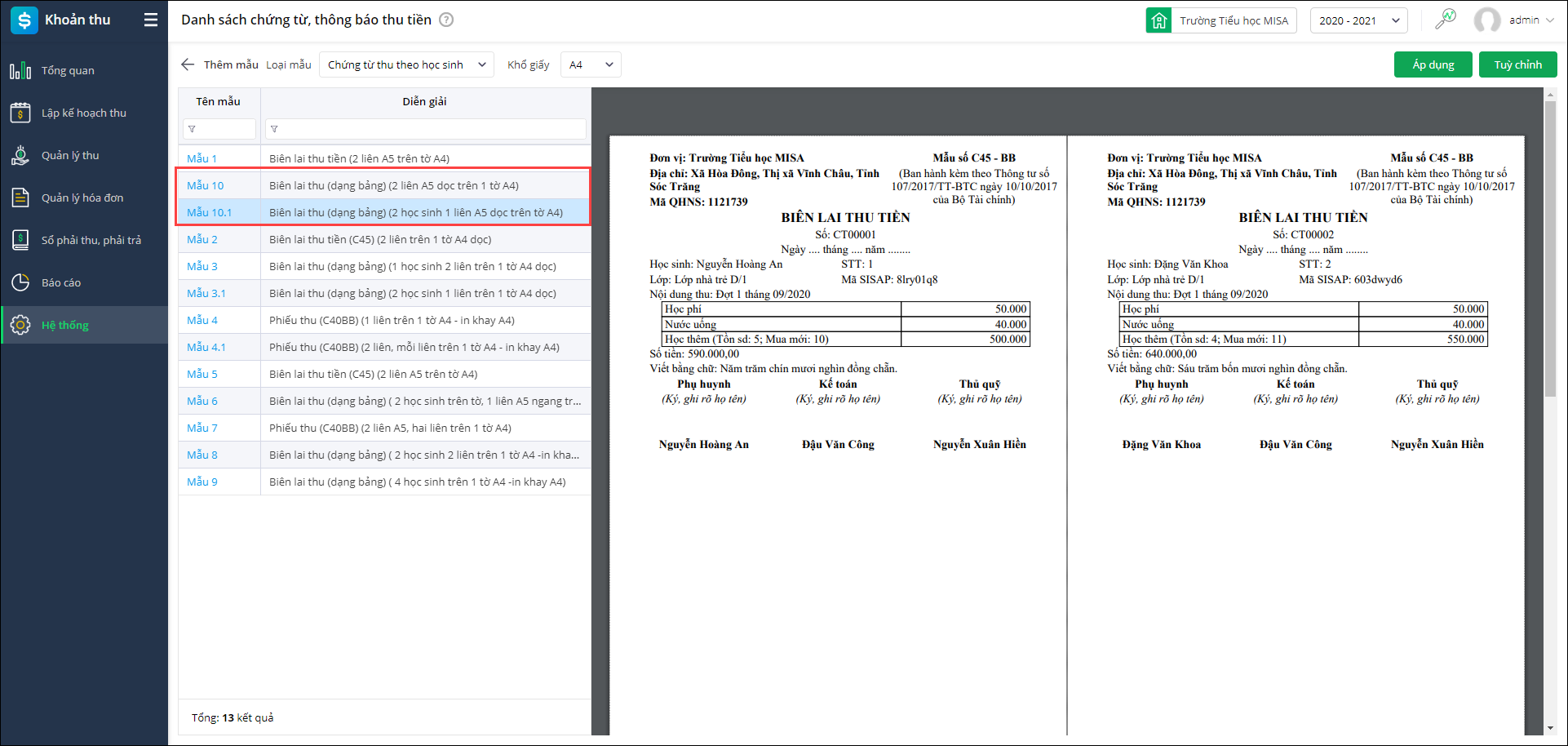Click the Tuỳ chỉnh button

pyautogui.click(x=1517, y=64)
